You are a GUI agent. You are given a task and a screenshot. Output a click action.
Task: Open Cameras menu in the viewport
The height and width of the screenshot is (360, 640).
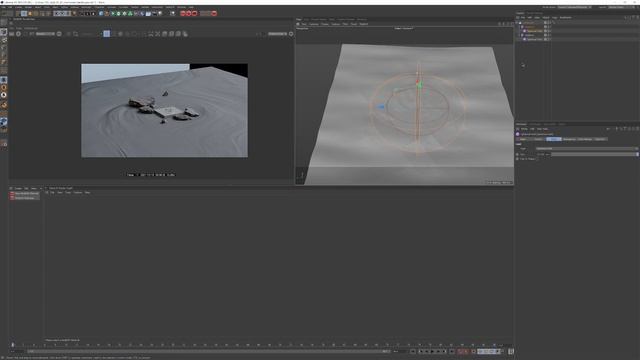(x=314, y=24)
